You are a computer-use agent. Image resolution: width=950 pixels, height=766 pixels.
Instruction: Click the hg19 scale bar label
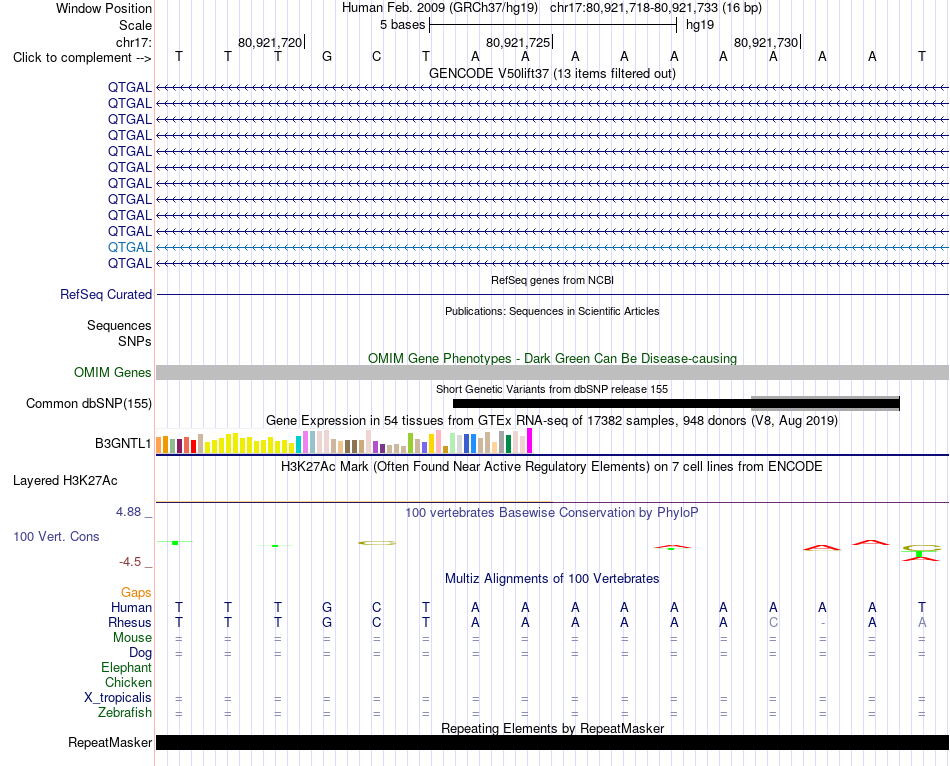(x=700, y=25)
